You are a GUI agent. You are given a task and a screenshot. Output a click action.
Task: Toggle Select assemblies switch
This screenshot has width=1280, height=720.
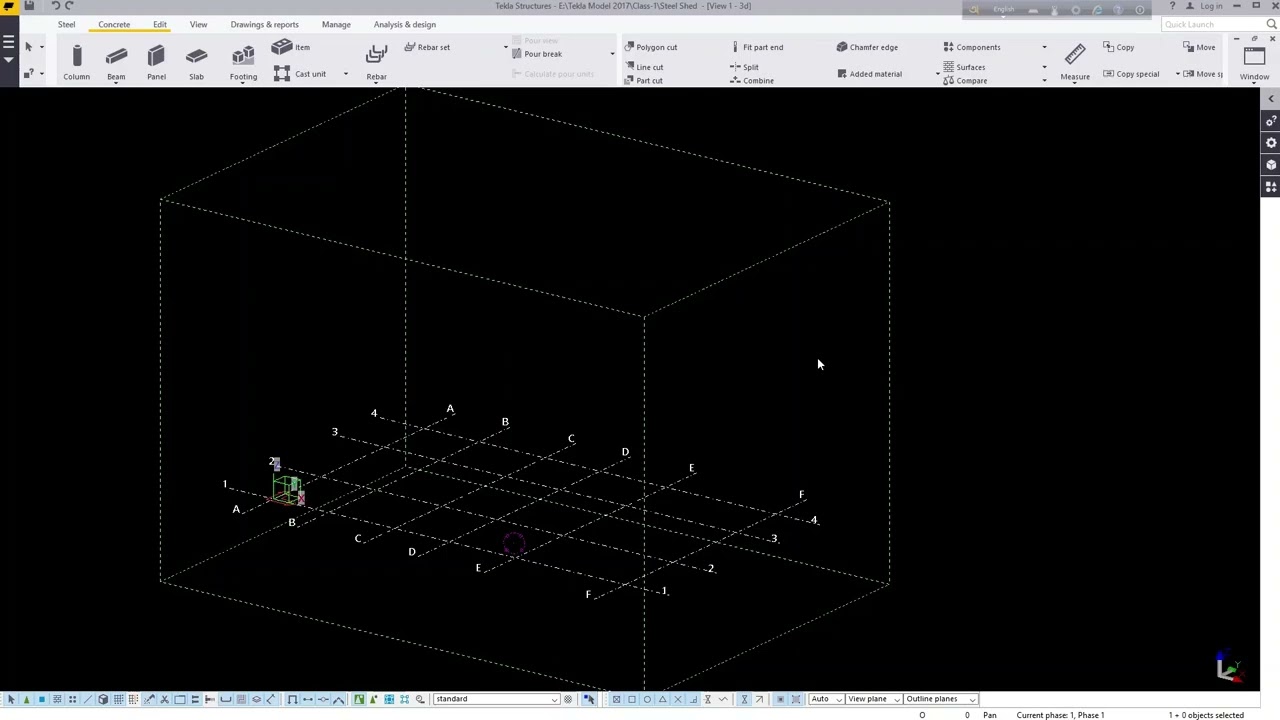pyautogui.click(x=389, y=699)
